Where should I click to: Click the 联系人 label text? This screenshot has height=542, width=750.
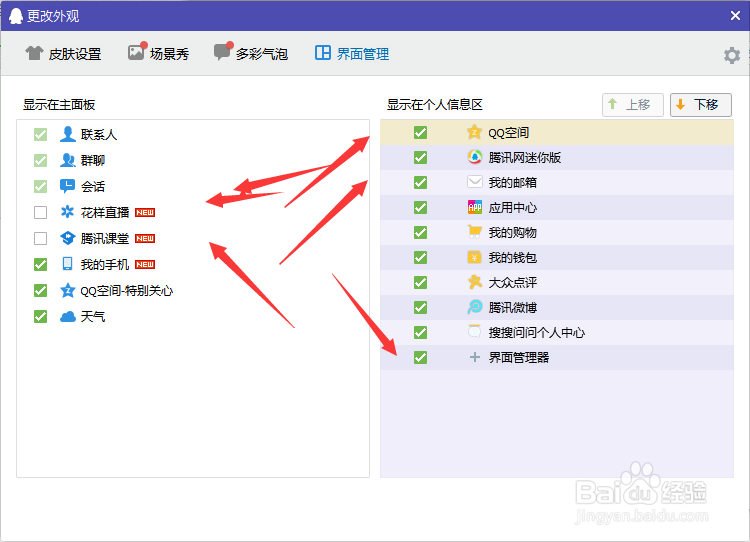99,134
